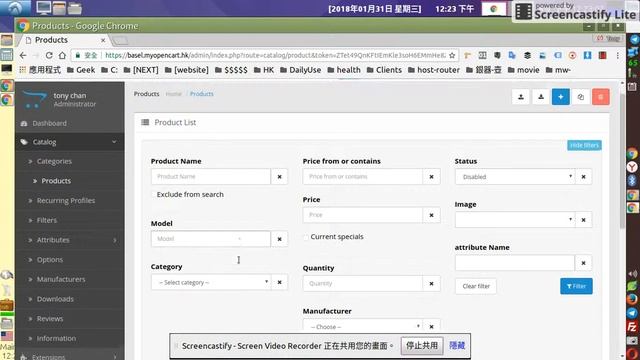Click the Clear filter button
The height and width of the screenshot is (360, 640).
[x=476, y=286]
